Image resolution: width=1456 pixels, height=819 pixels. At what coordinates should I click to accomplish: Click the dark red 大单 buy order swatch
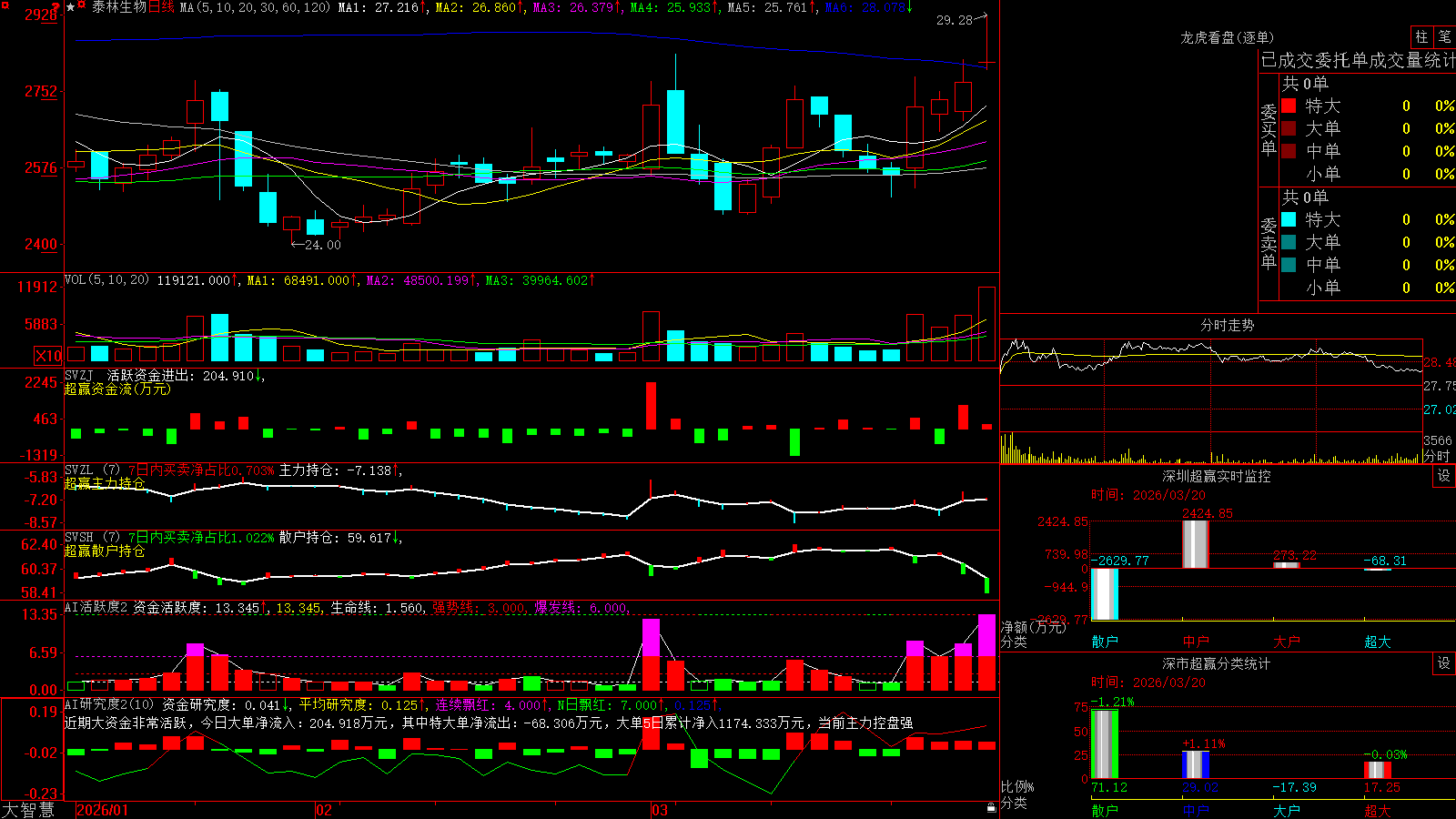coord(1289,128)
